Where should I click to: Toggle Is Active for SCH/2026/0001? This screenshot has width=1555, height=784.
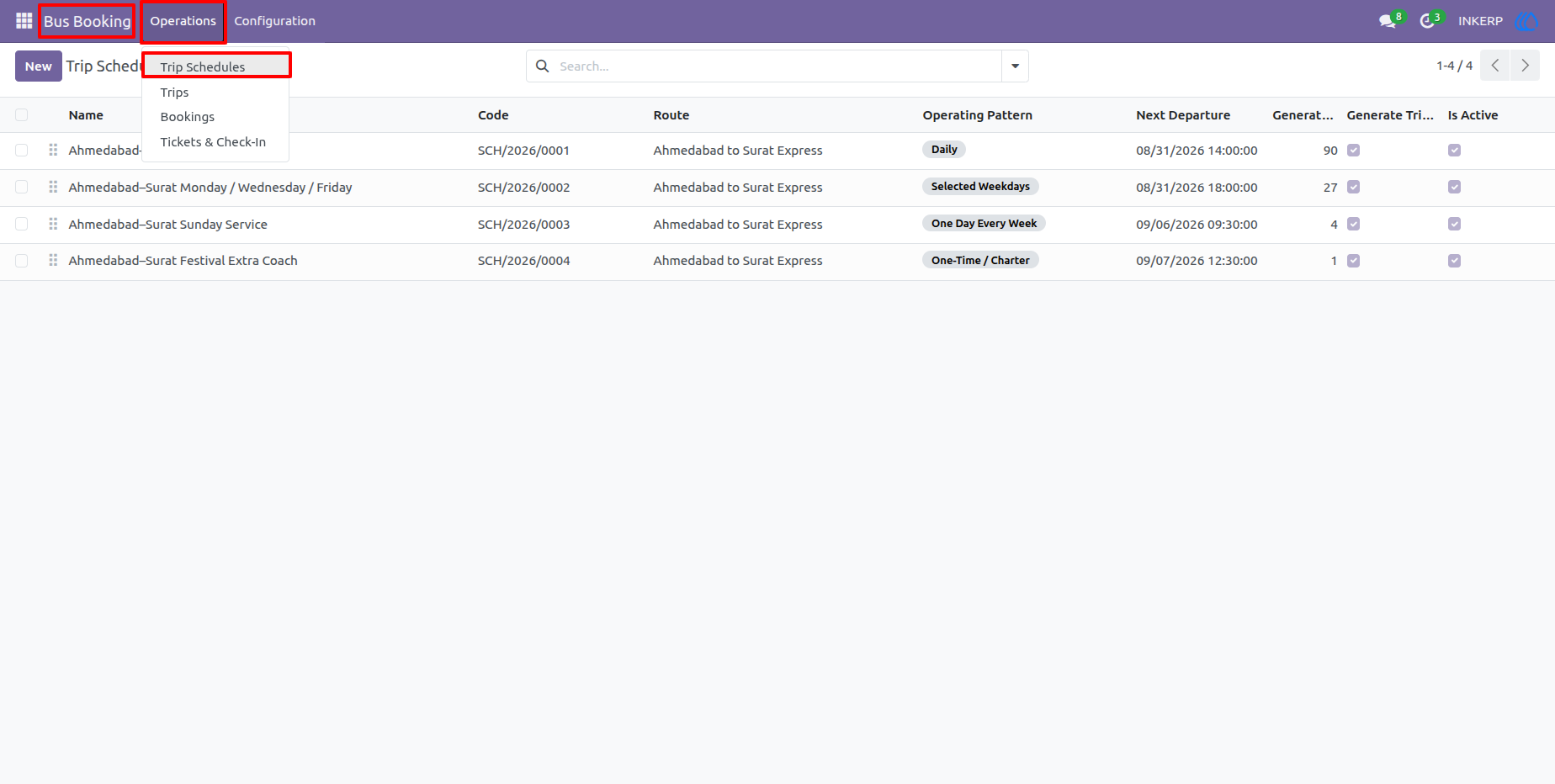pos(1454,150)
